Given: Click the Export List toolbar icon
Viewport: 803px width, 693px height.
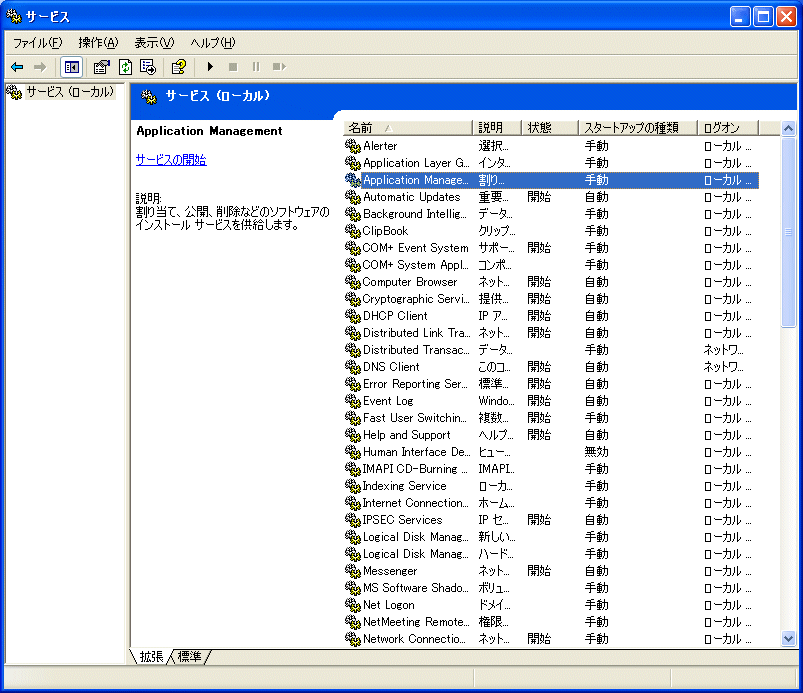Looking at the screenshot, I should [148, 67].
